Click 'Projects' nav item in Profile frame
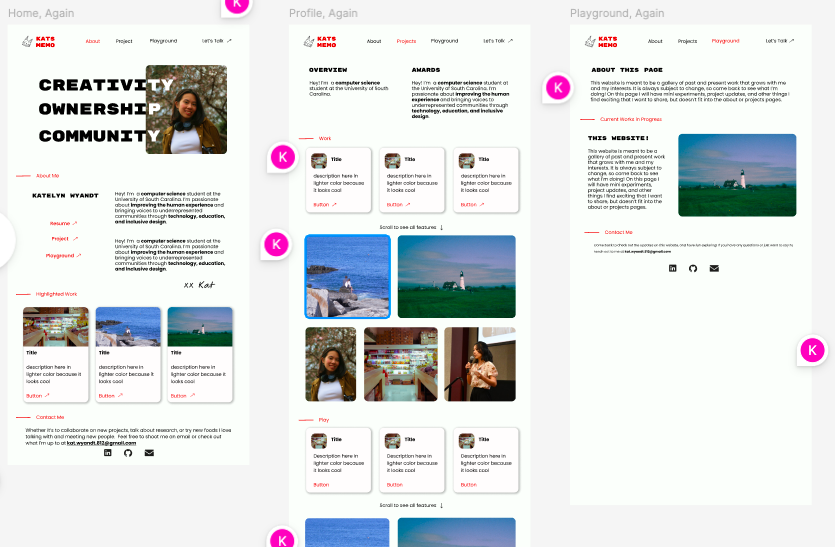 [406, 41]
